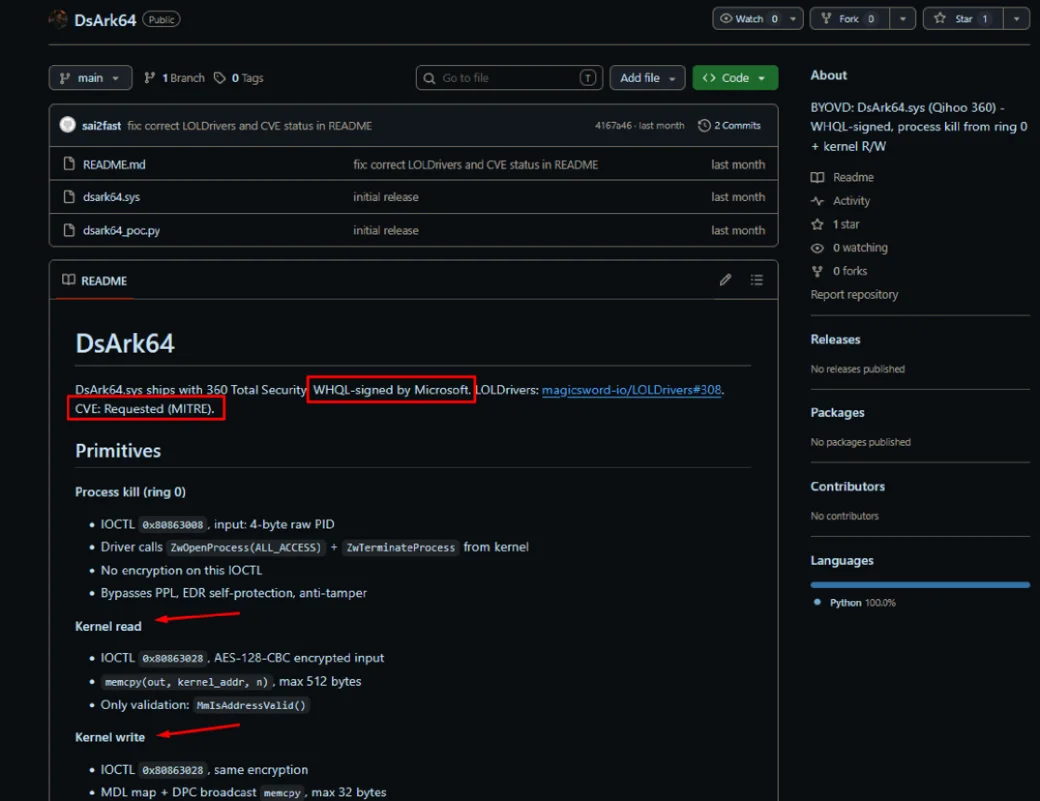
Task: Click the Python language bar
Action: [x=920, y=585]
